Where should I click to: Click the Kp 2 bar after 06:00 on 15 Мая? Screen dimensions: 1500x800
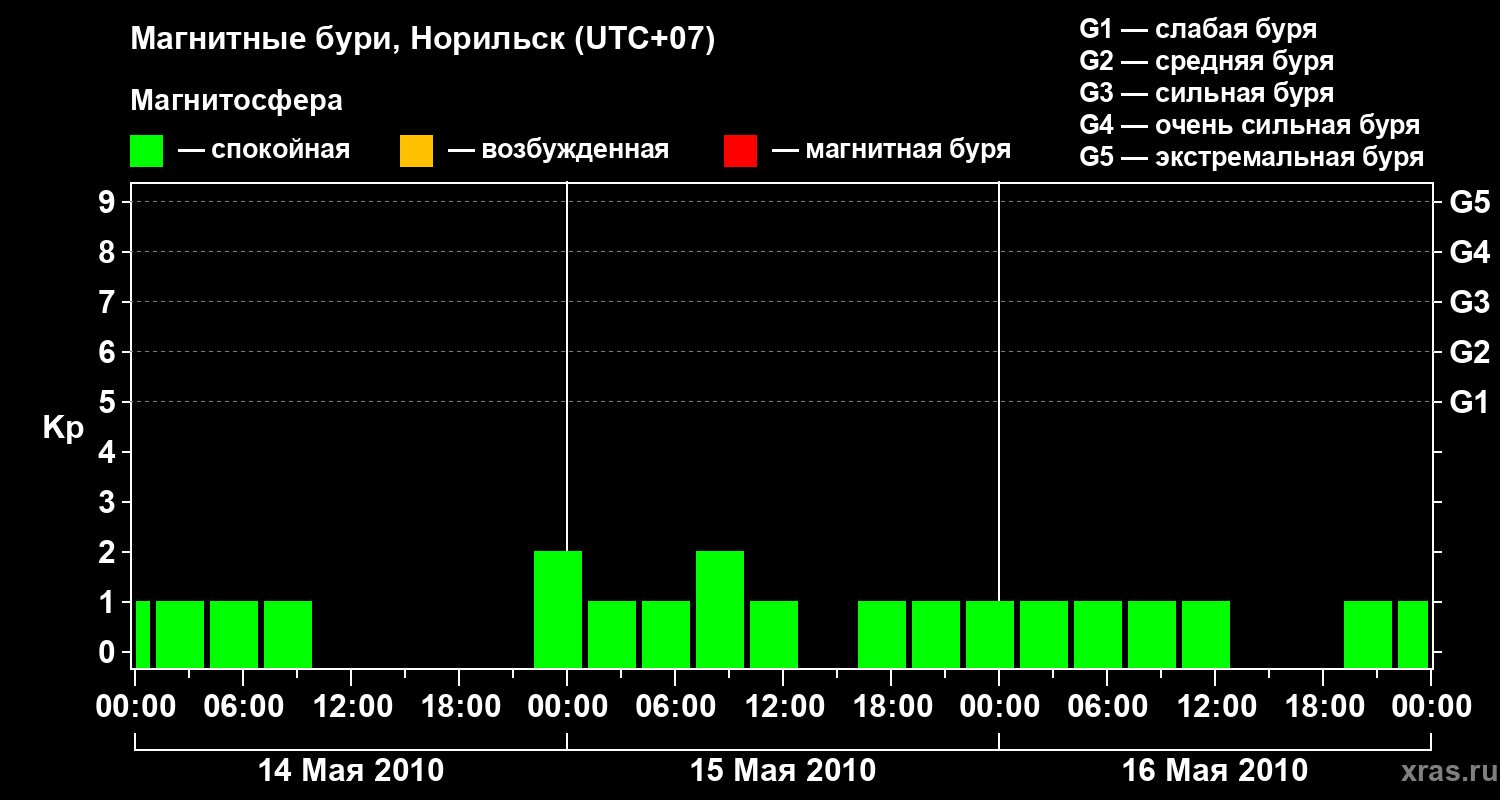point(720,609)
